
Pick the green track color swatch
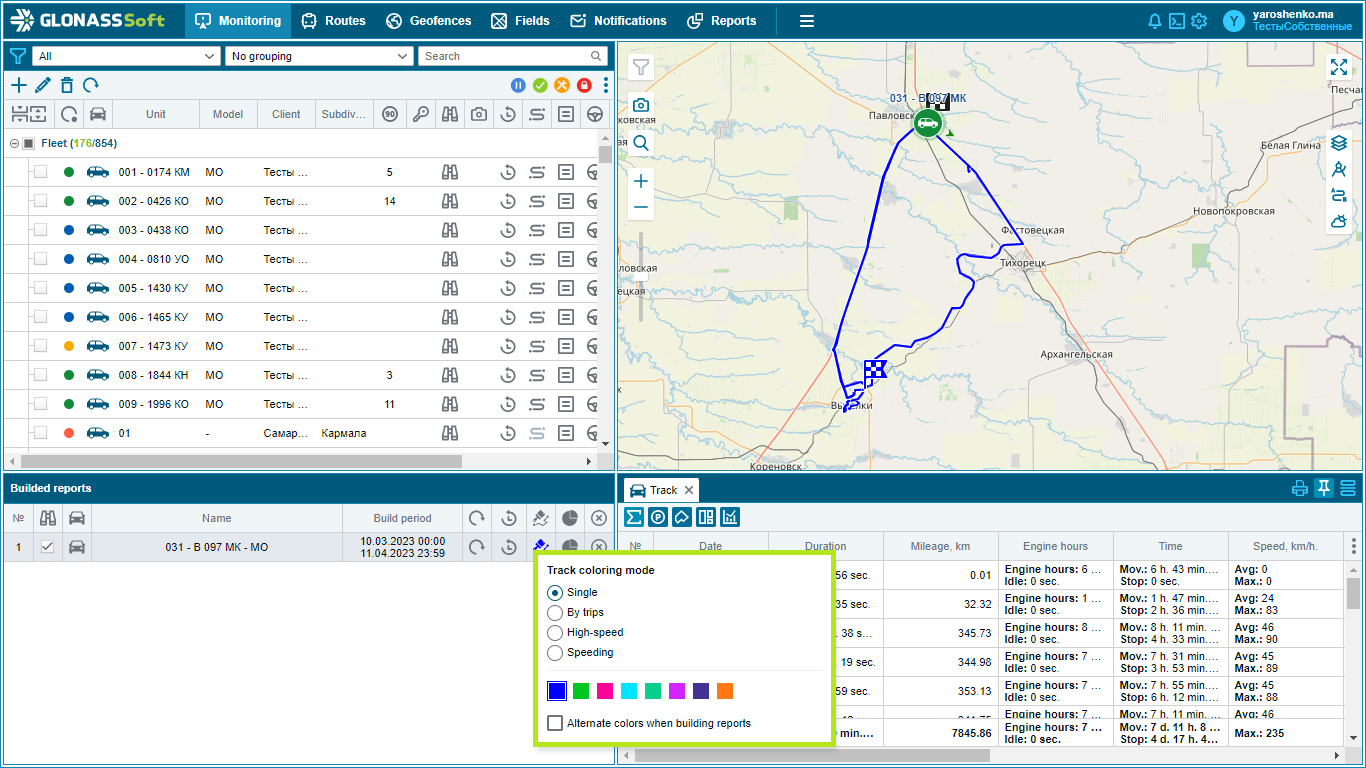point(581,691)
